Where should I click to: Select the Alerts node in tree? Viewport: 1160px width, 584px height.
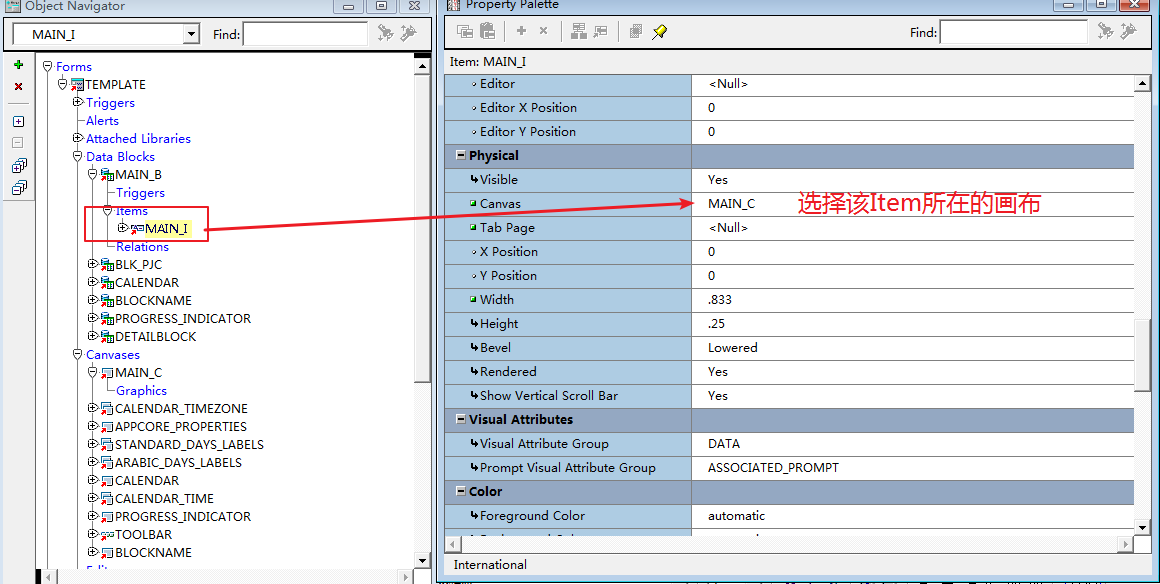pyautogui.click(x=102, y=121)
